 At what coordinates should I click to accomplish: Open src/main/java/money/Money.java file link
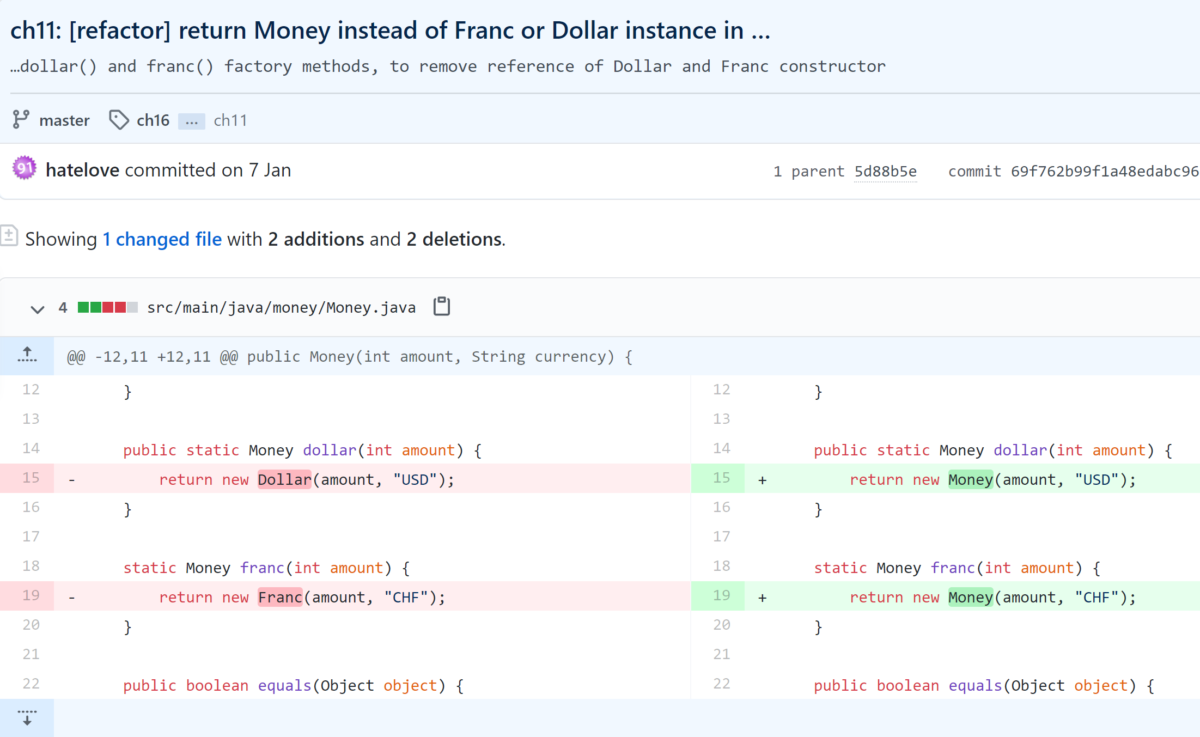pos(281,307)
